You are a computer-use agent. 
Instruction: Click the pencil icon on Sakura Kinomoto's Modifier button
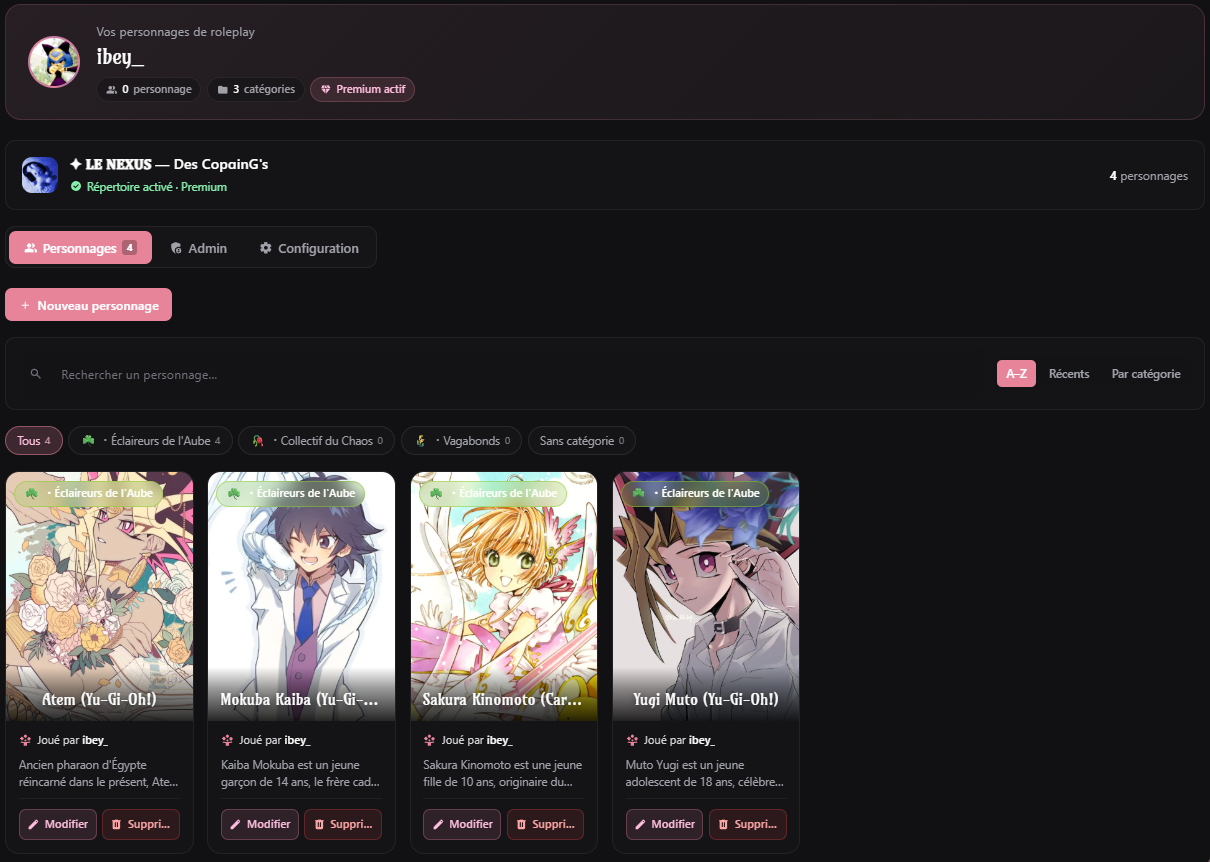point(437,825)
